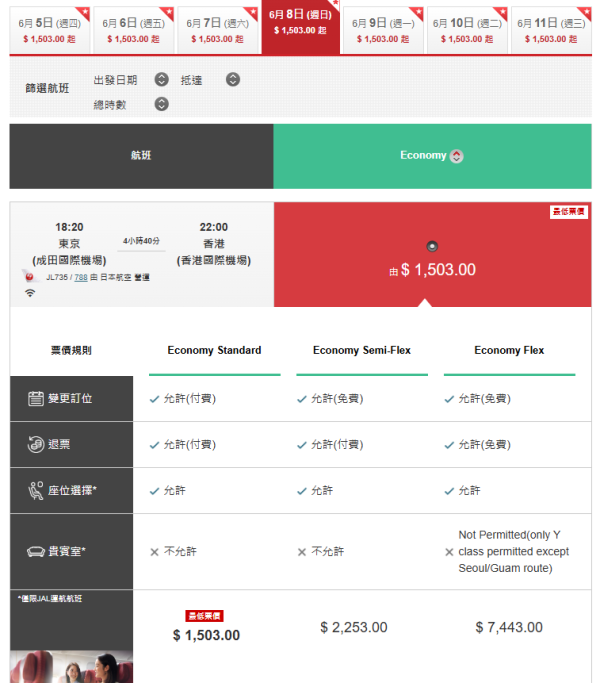
Task: Click the 退票 refund icon
Action: [x=36, y=444]
